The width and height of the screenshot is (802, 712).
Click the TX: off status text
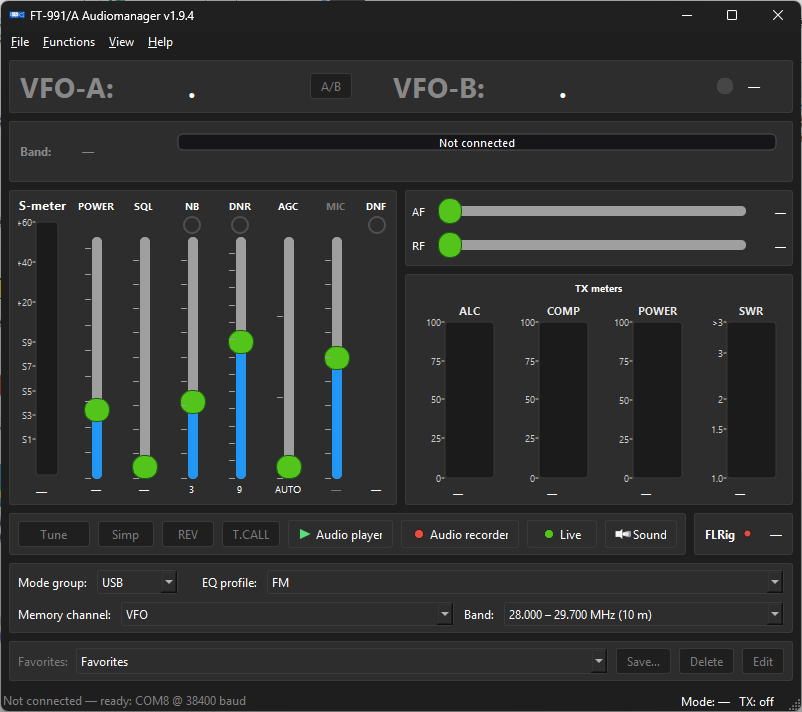[x=756, y=702]
